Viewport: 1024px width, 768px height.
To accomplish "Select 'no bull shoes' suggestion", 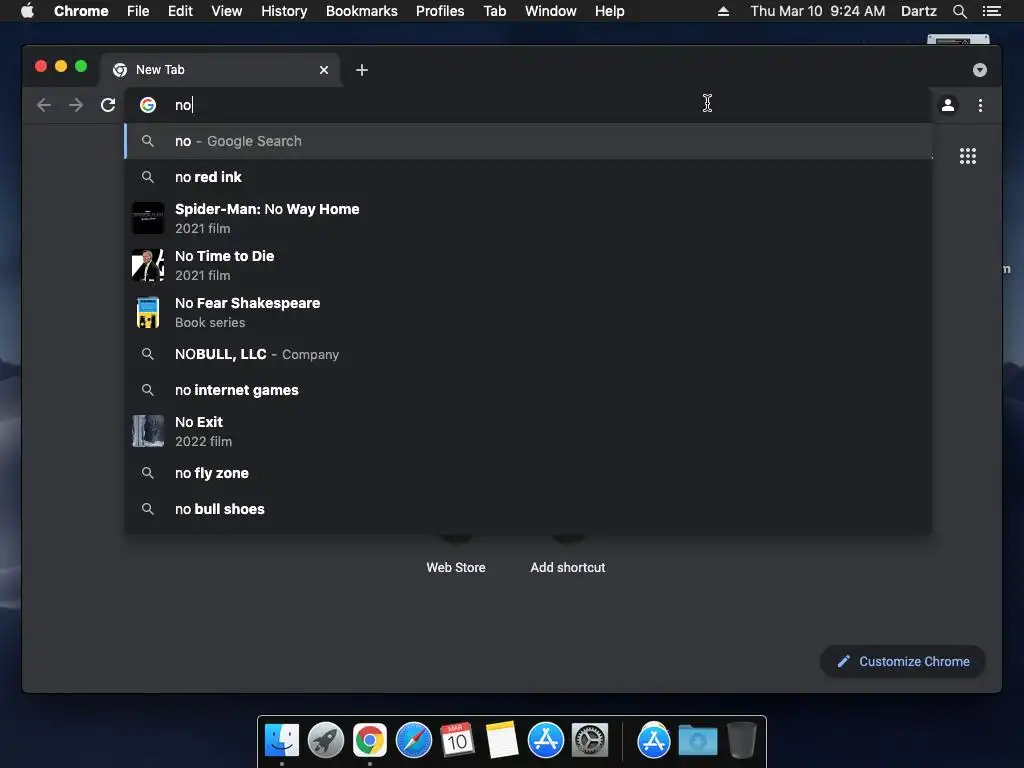I will click(x=528, y=509).
